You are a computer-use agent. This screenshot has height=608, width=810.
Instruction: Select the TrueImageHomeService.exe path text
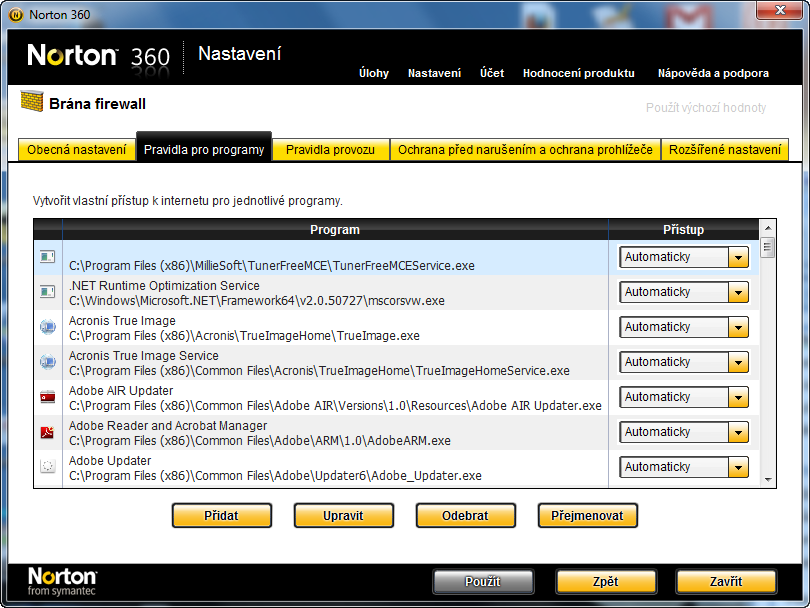(x=319, y=371)
